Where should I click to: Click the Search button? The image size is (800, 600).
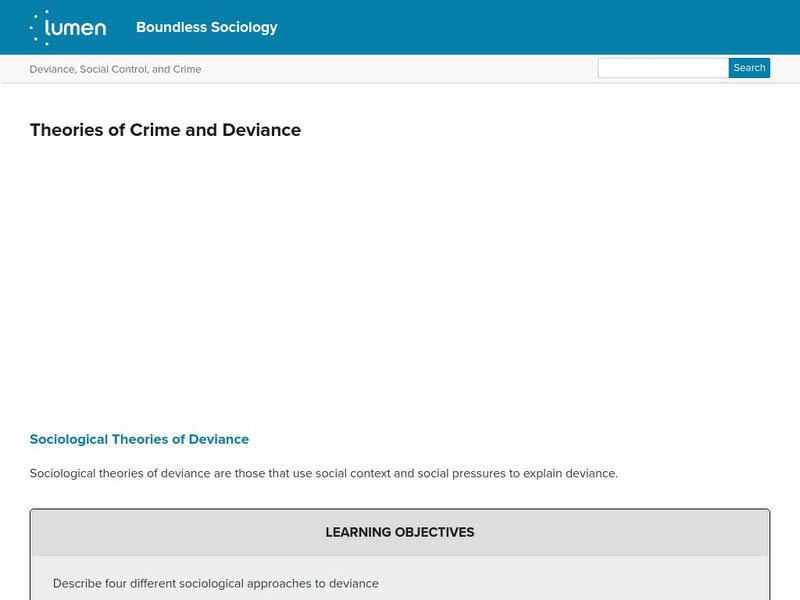click(749, 68)
